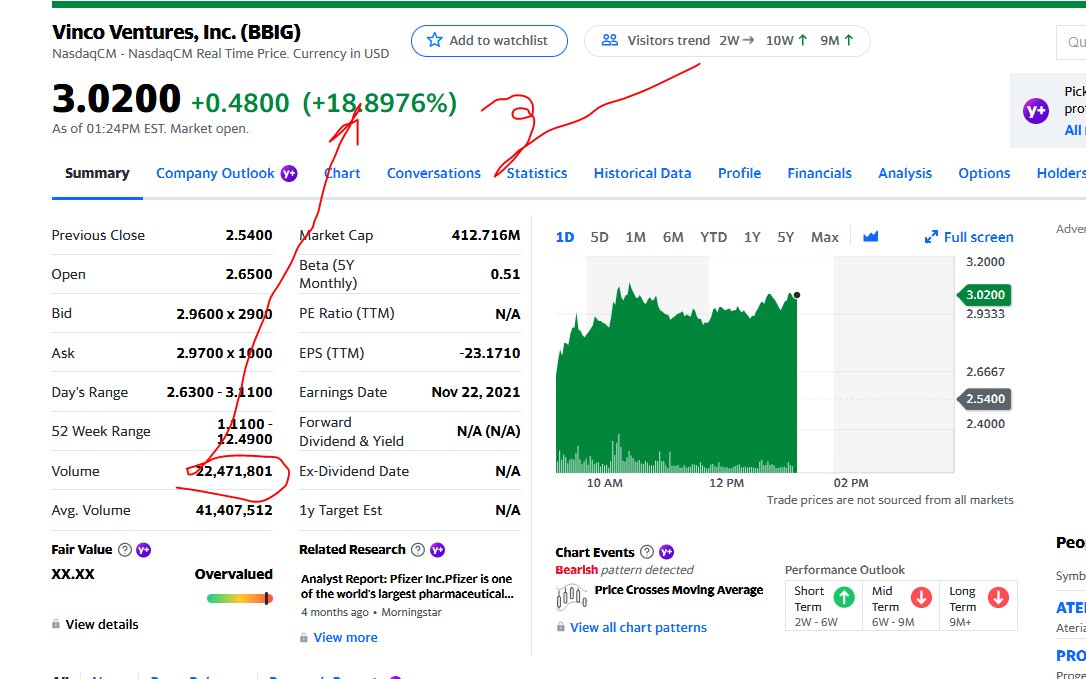Click the Vinco Ventures, Inc. (BBIG) heading
1086x679 pixels.
(x=177, y=32)
